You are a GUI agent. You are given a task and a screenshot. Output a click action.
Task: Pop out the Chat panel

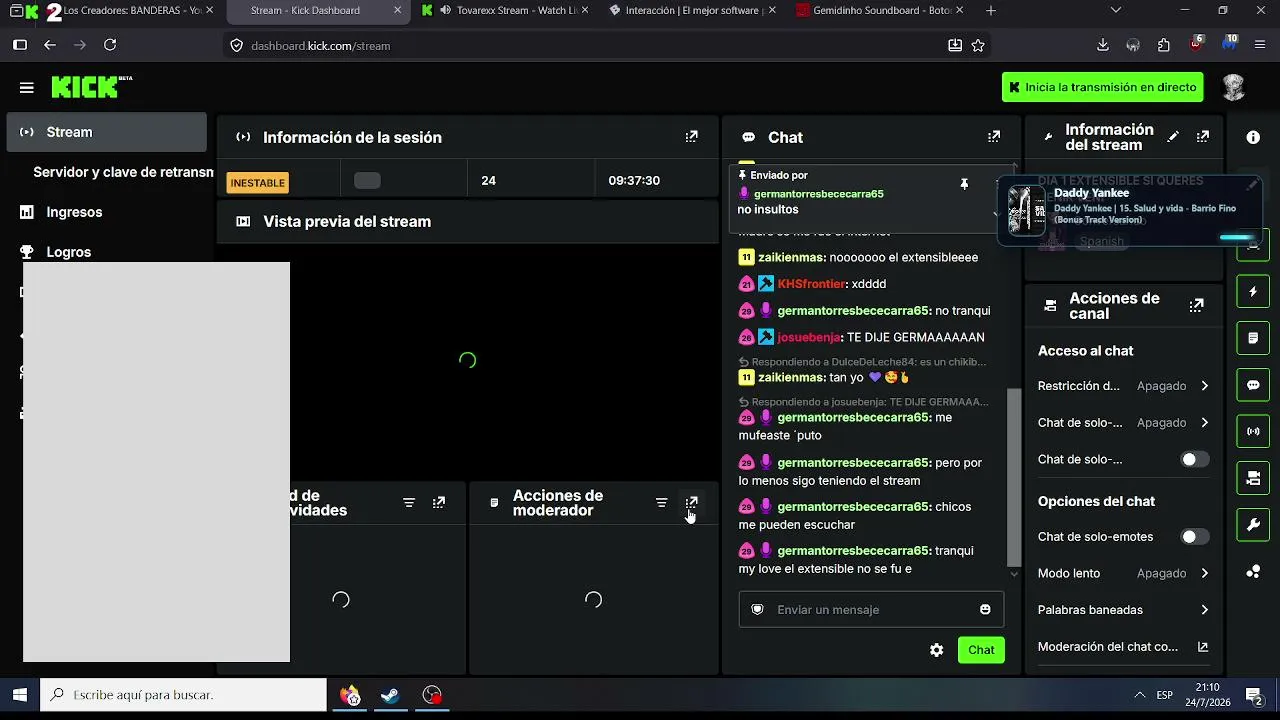[x=993, y=137]
